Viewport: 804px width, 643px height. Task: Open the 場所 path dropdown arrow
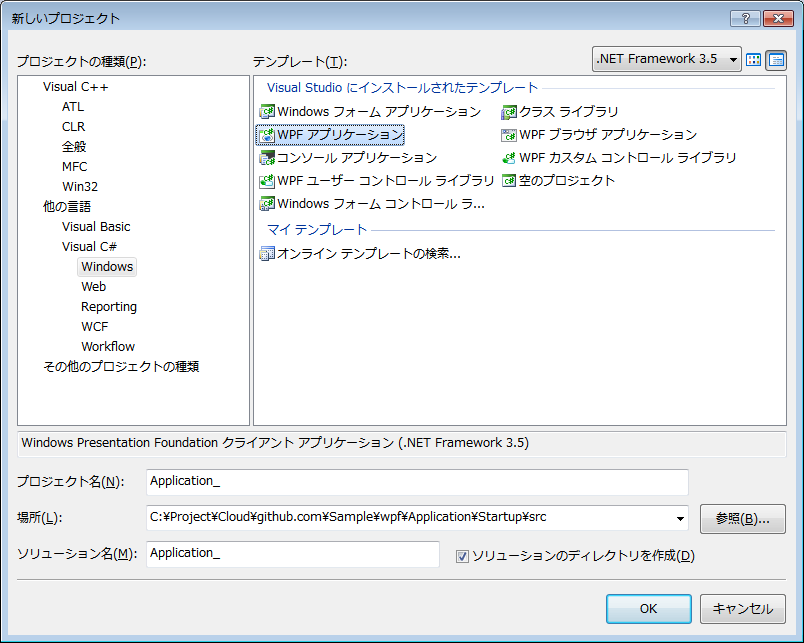tap(680, 518)
